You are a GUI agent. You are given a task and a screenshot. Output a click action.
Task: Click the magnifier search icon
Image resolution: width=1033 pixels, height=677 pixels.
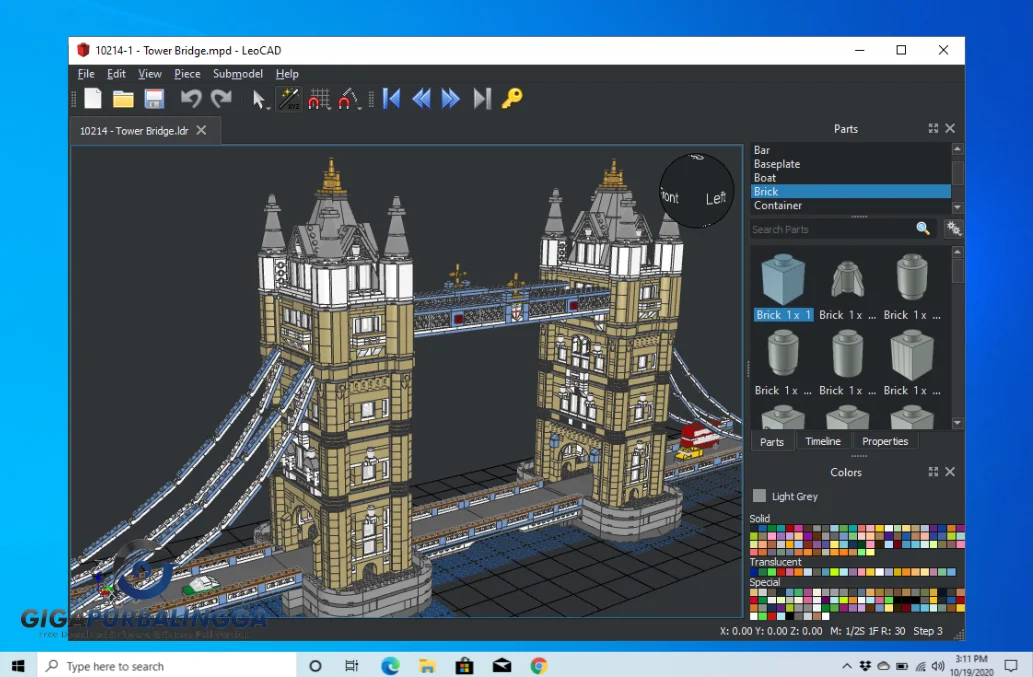coord(923,229)
